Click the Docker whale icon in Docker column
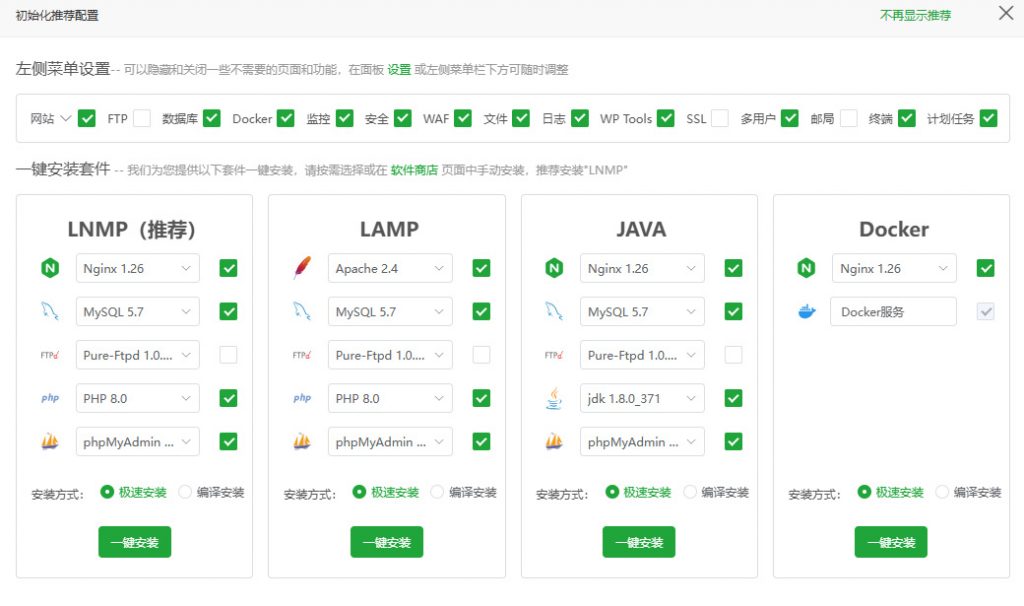 pos(806,311)
